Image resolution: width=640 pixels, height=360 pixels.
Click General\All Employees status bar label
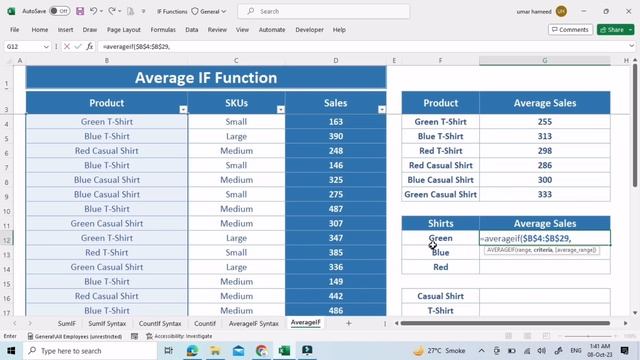(x=75, y=336)
